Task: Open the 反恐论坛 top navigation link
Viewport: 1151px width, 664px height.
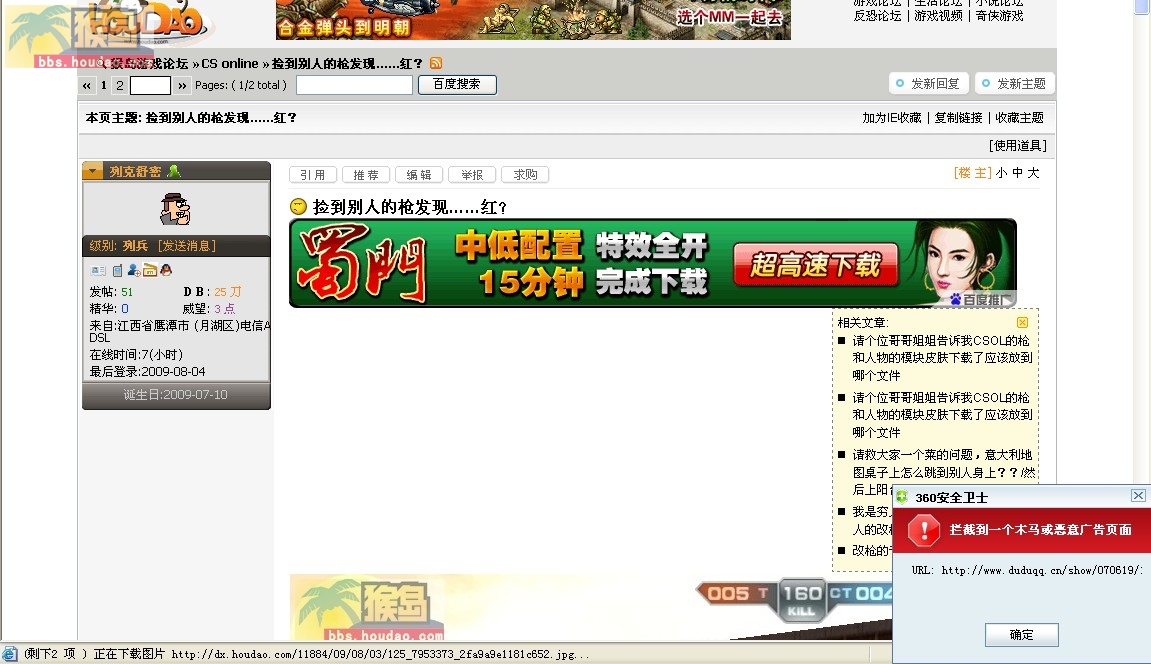Action: (877, 15)
